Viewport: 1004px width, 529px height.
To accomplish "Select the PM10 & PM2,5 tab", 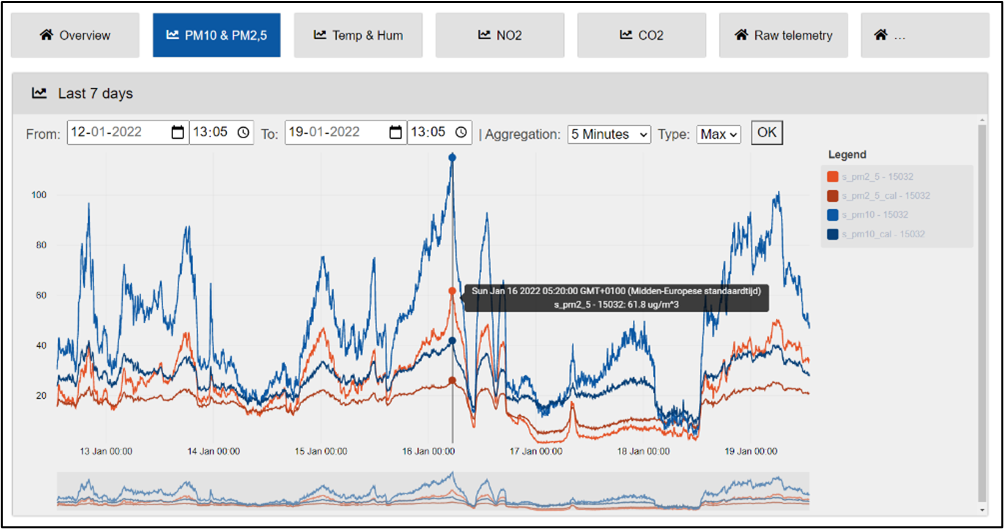I will click(x=216, y=35).
